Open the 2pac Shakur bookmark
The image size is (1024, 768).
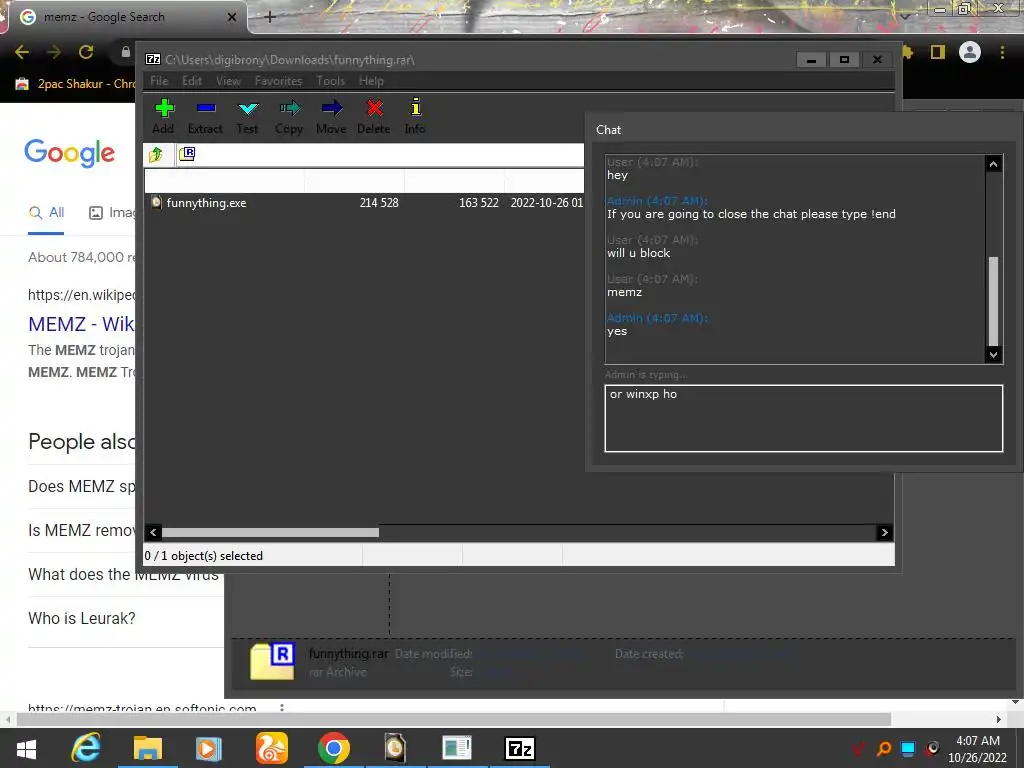pos(76,84)
